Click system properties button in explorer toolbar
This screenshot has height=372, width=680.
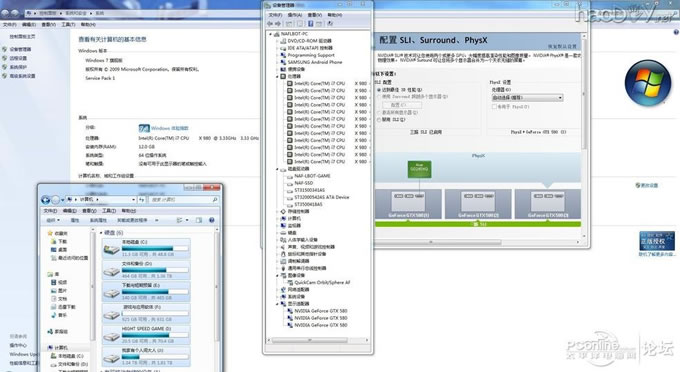click(x=98, y=220)
